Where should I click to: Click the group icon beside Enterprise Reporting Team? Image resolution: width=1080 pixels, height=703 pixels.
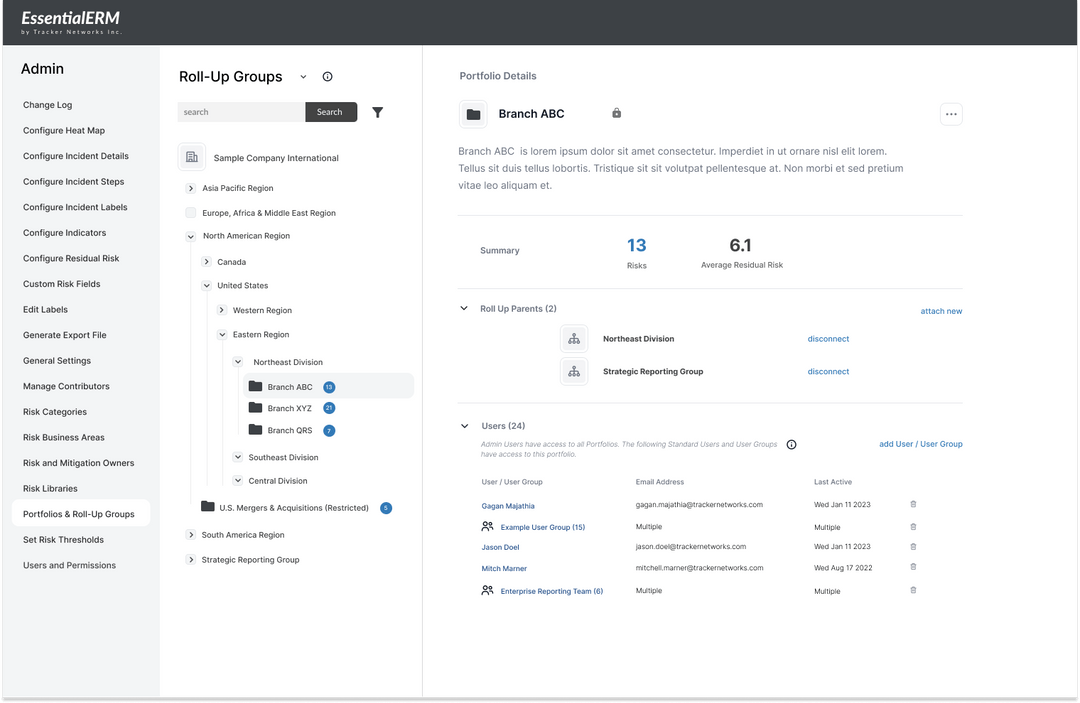[x=487, y=590]
